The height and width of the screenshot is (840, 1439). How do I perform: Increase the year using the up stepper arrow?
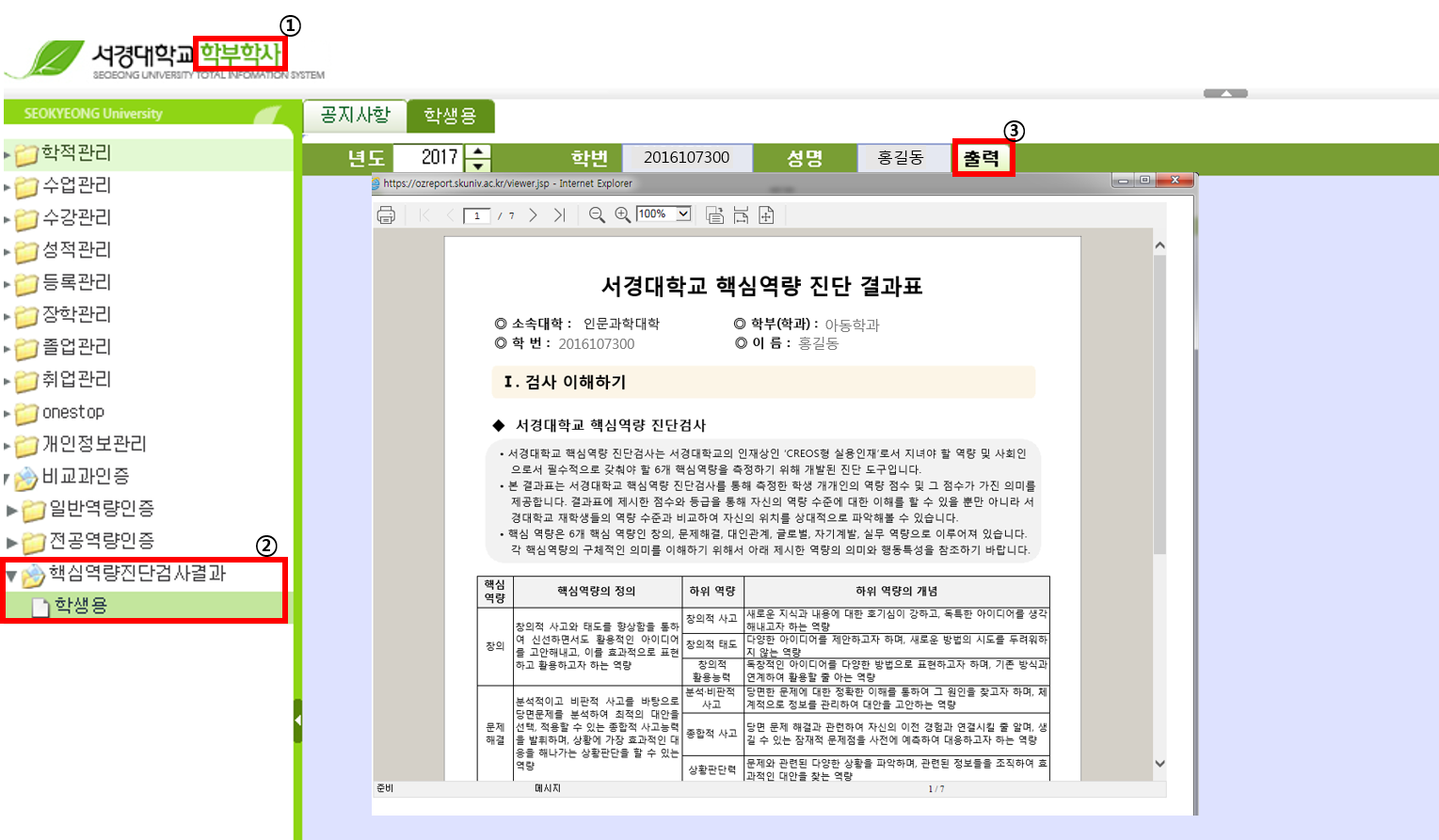click(x=477, y=151)
